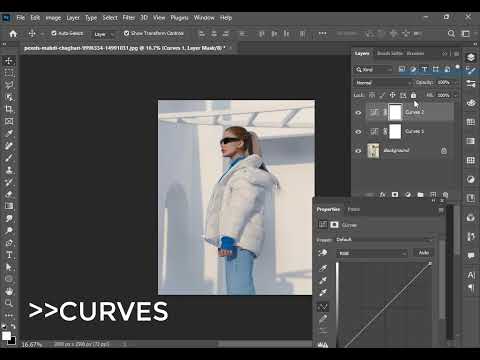Screen dimensions: 480x360
Task: Hide the Curves 2 layer
Action: [358, 113]
